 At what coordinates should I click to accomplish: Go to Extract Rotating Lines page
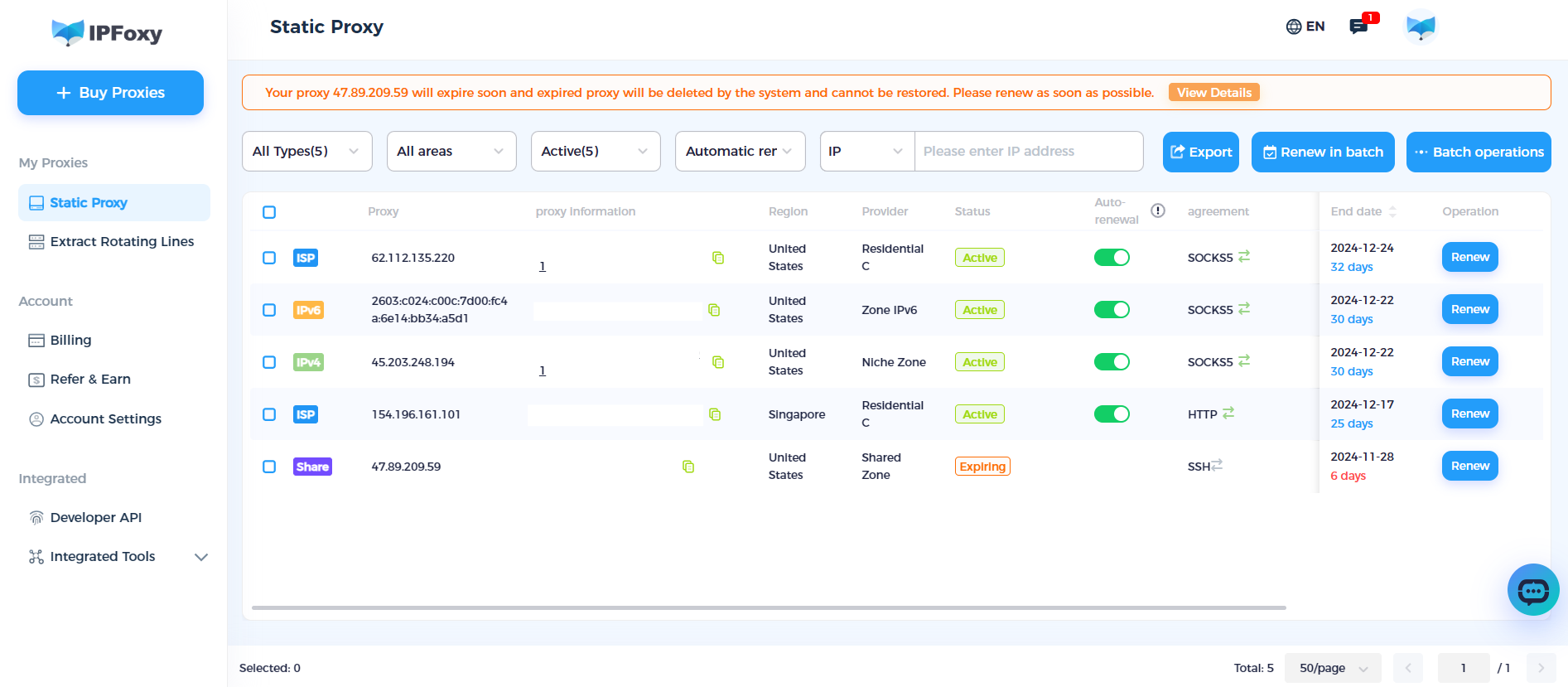point(121,241)
